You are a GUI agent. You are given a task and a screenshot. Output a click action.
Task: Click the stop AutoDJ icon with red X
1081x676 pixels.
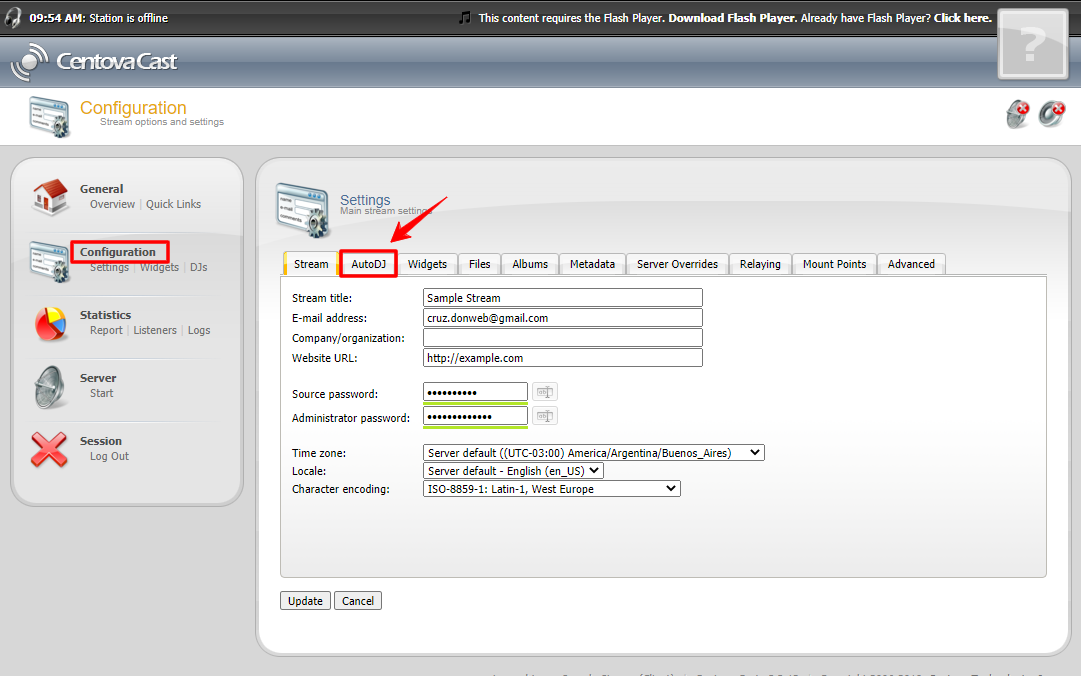click(1052, 114)
